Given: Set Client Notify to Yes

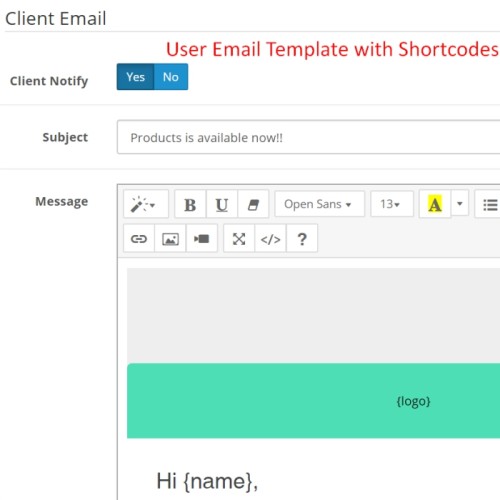Looking at the screenshot, I should click(x=135, y=77).
